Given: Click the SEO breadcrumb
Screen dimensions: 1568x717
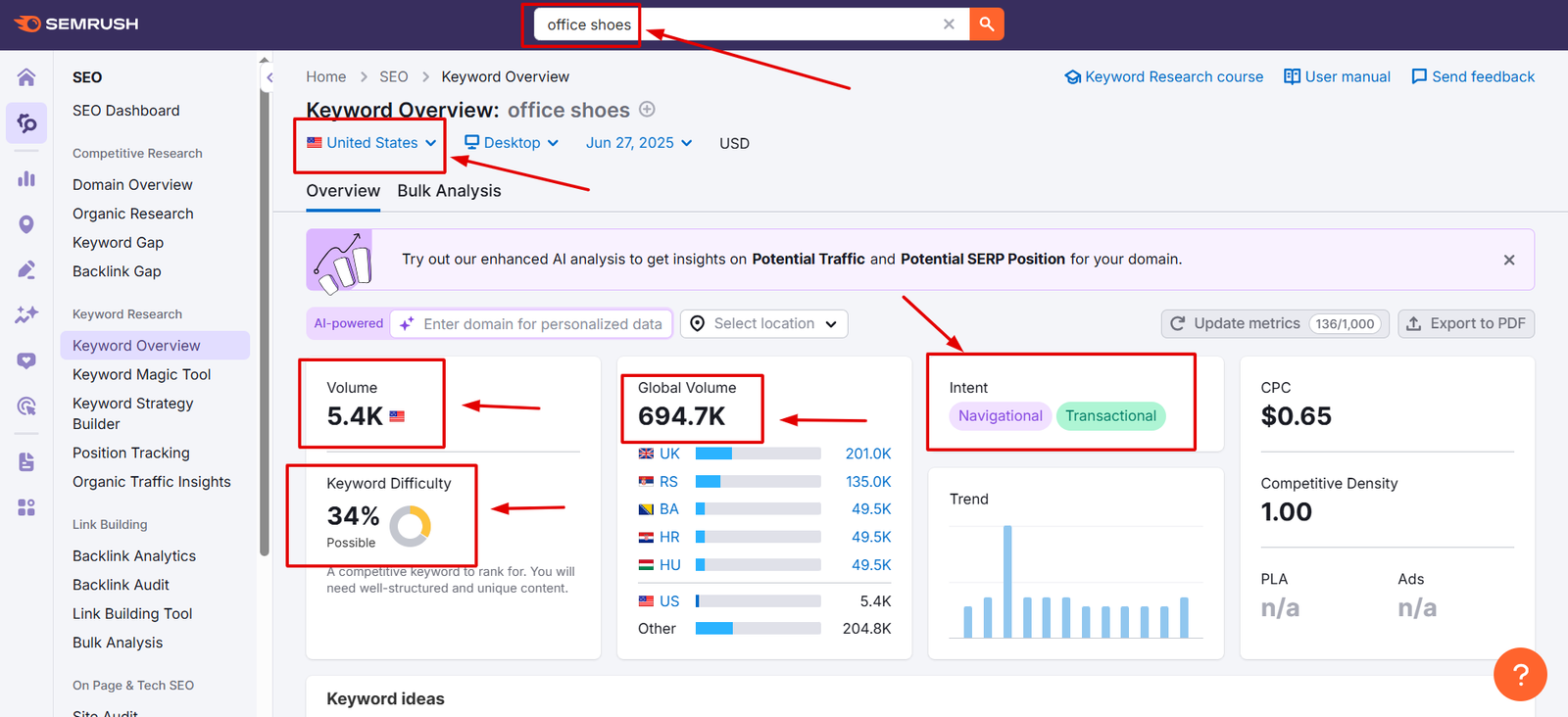Looking at the screenshot, I should (394, 76).
